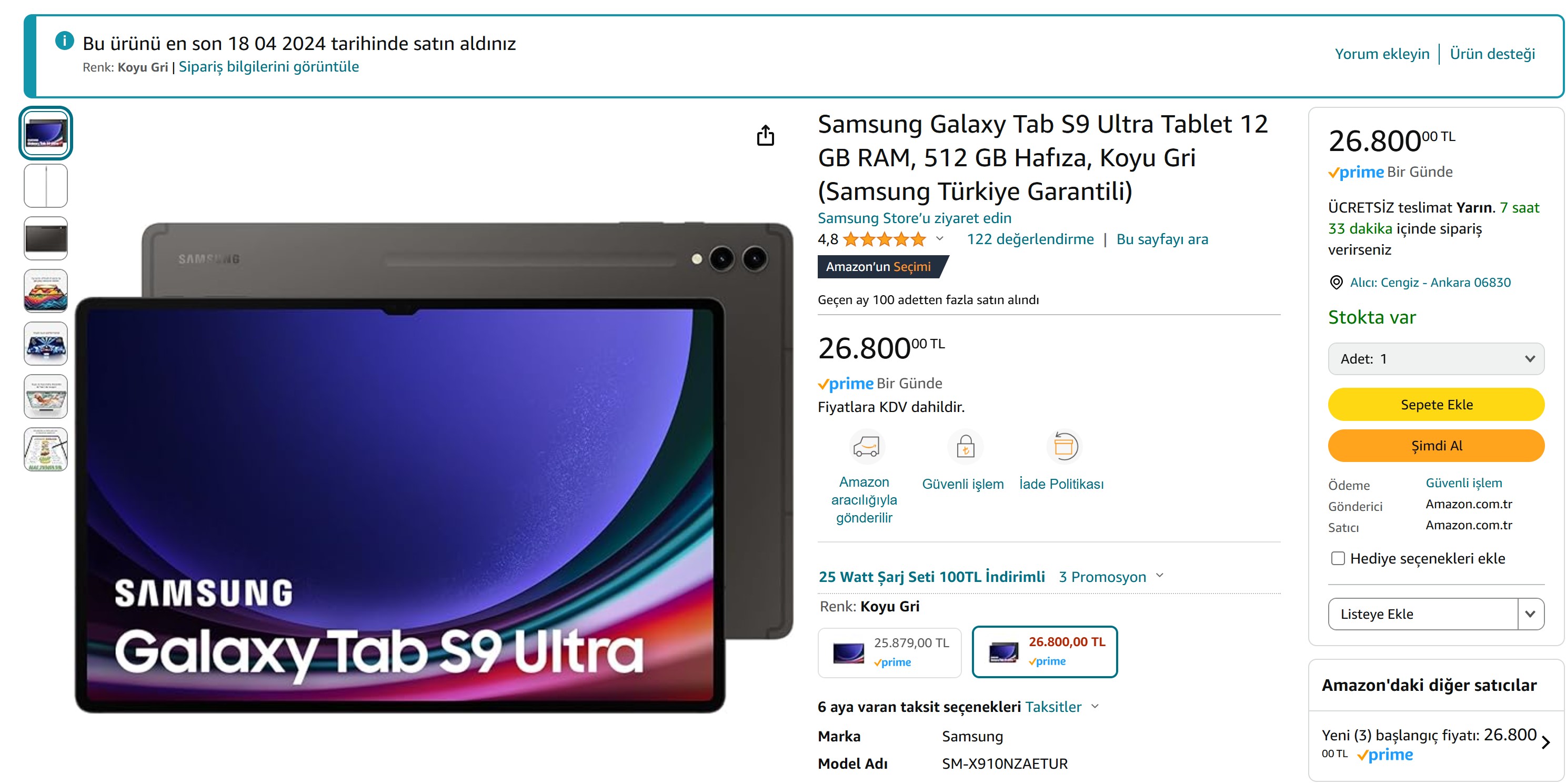Image resolution: width=1566 pixels, height=784 pixels.
Task: Select the tablet back view thumbnail
Action: (x=46, y=239)
